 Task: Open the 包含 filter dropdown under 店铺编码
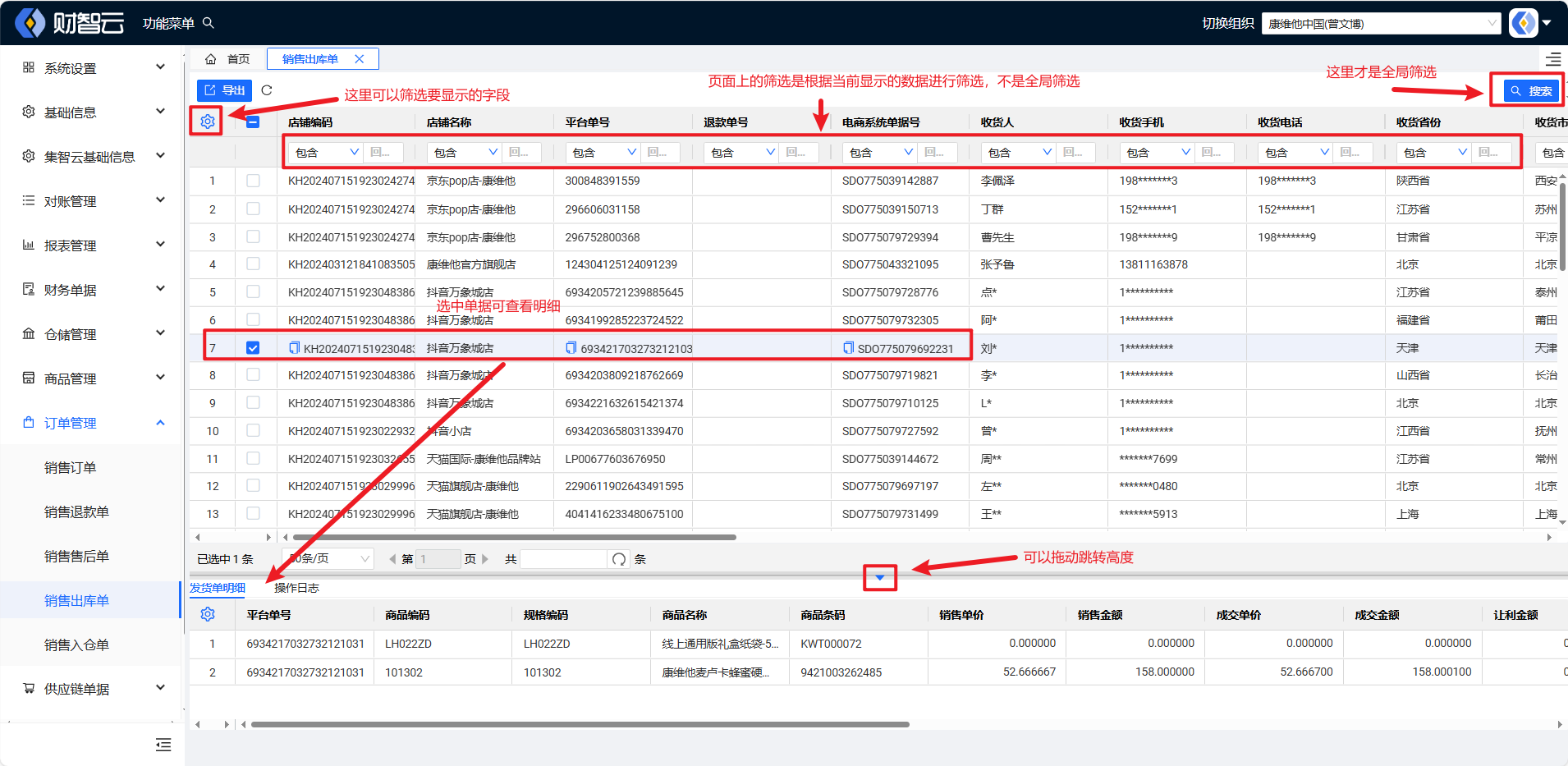point(327,152)
